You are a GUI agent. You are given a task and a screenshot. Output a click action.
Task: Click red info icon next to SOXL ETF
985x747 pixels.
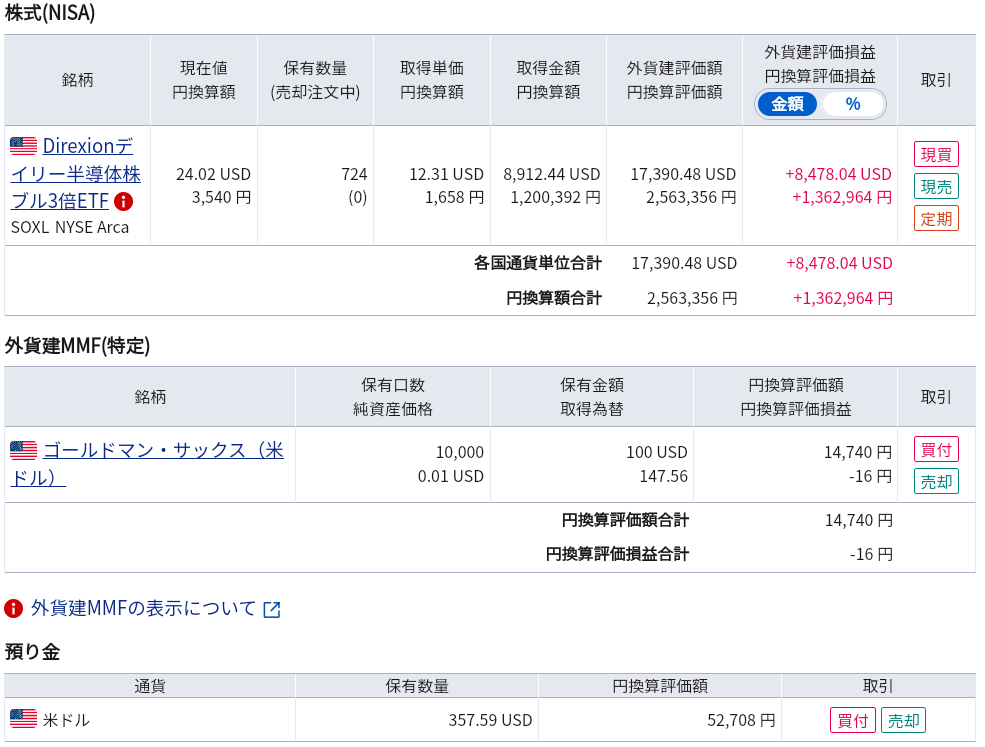point(124,202)
